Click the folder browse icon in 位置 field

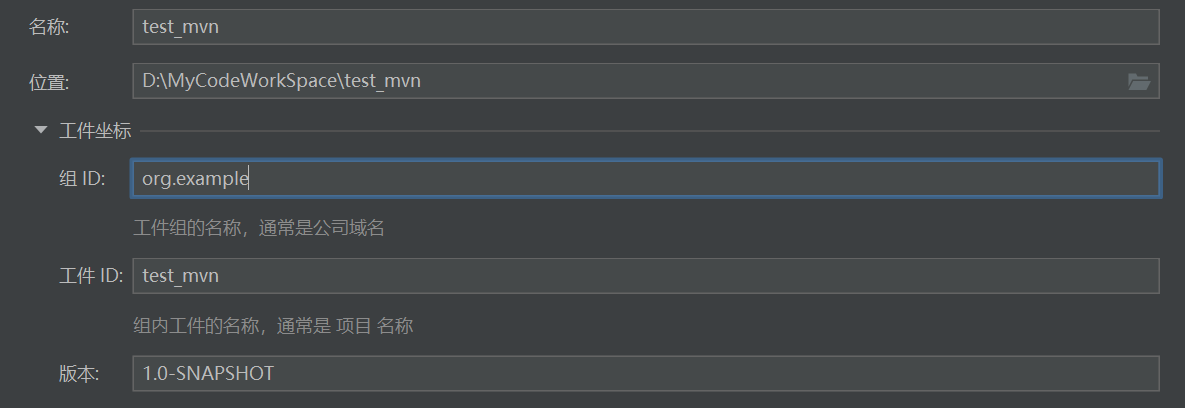1138,82
